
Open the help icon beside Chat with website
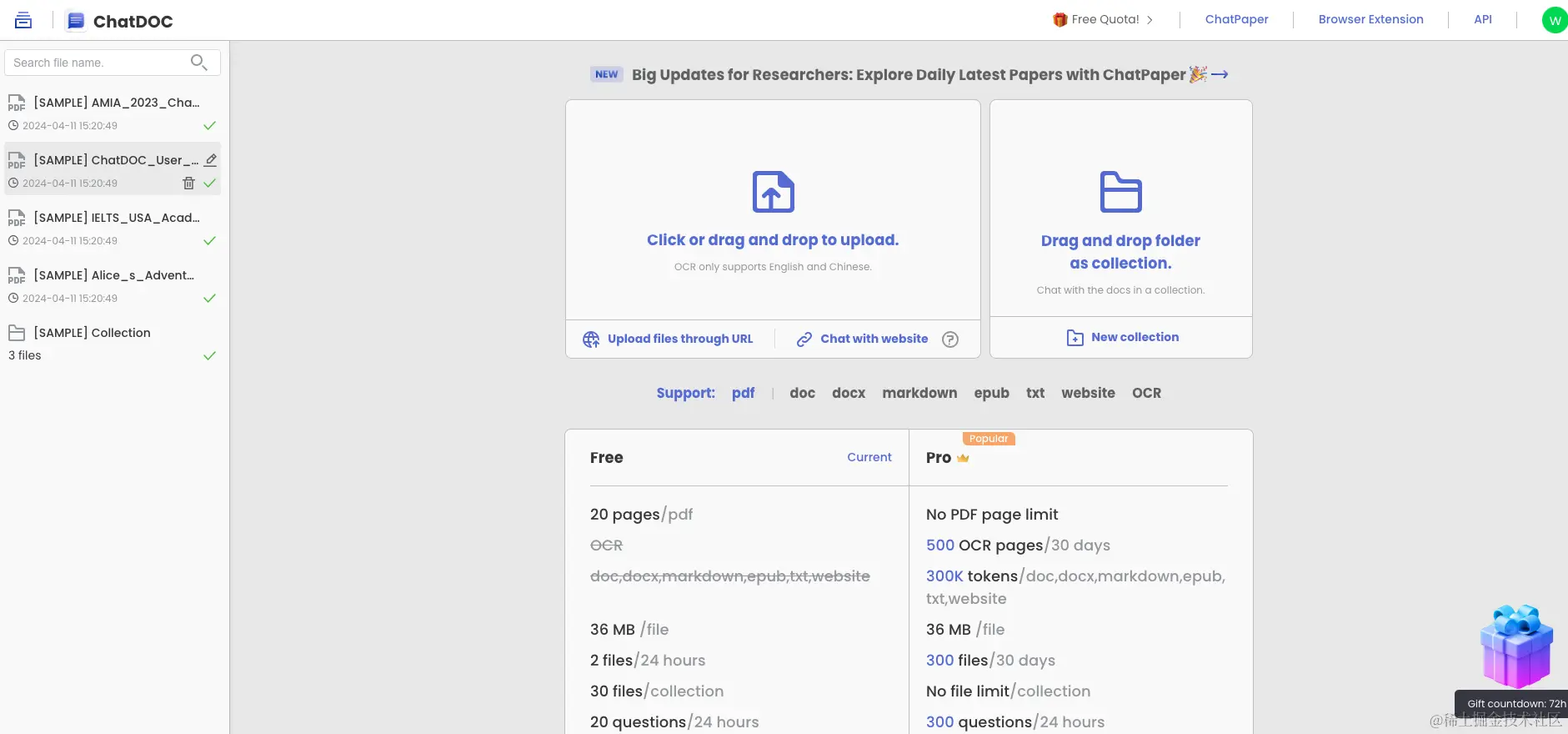click(950, 339)
